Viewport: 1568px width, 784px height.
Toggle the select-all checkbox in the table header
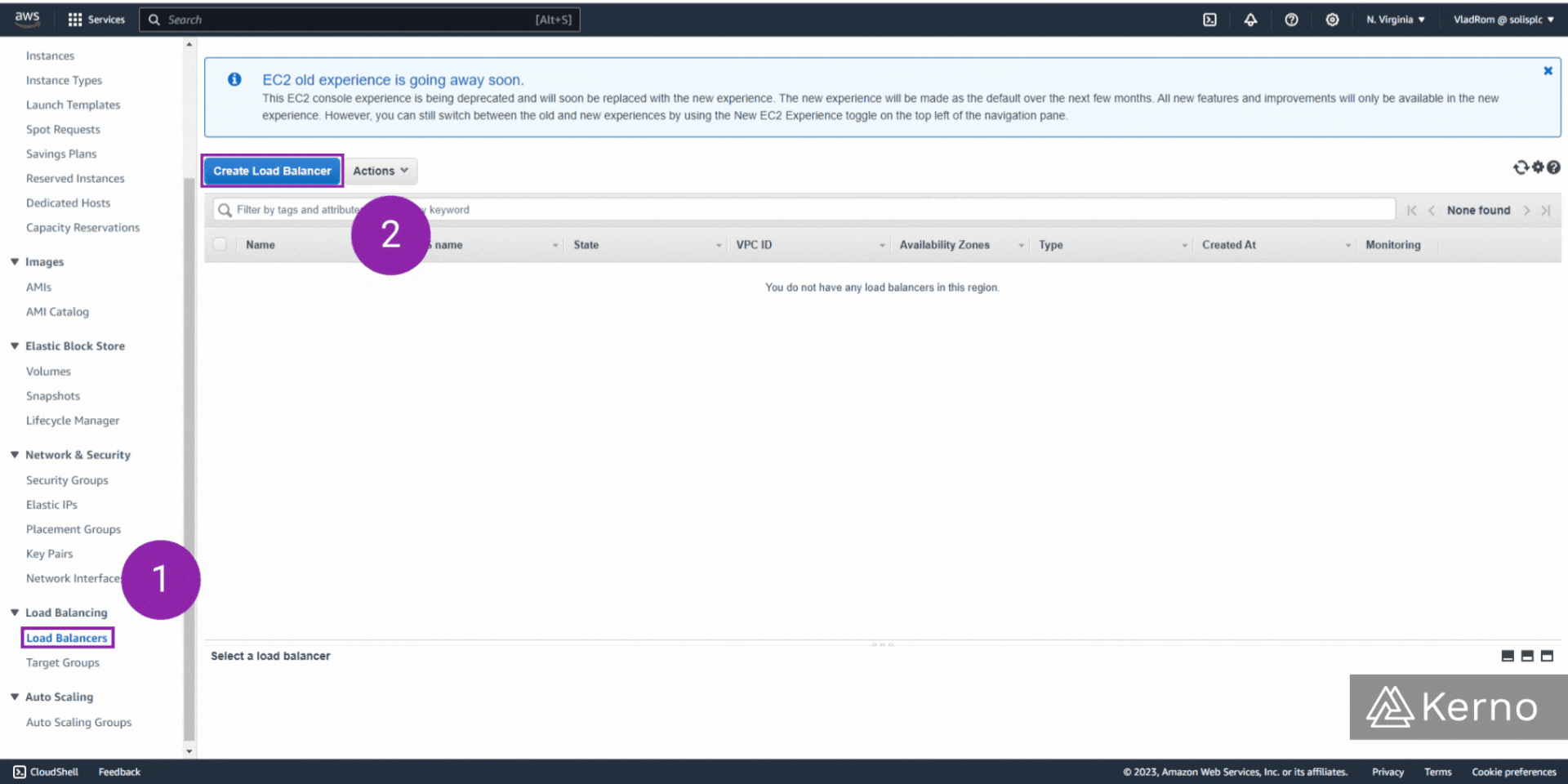point(220,244)
